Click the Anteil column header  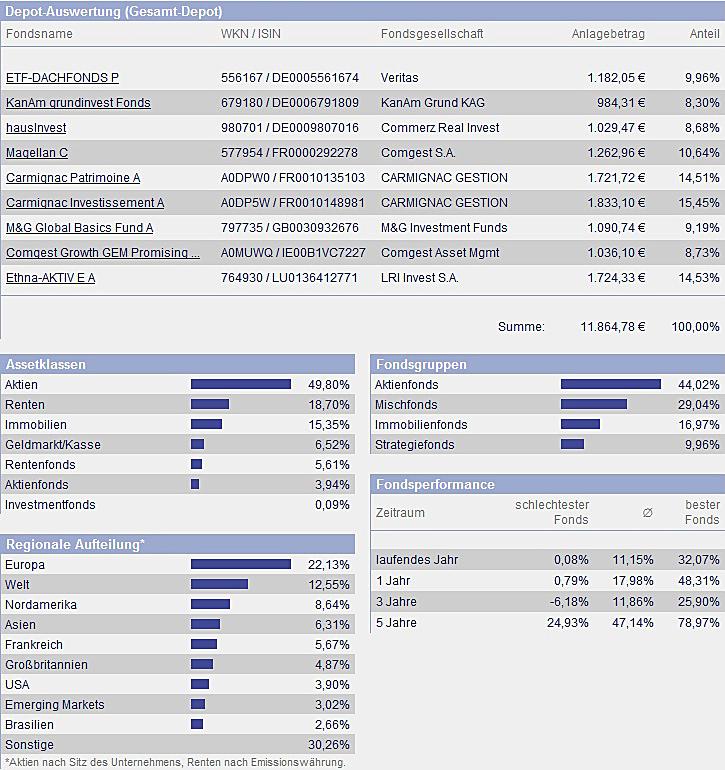(704, 34)
